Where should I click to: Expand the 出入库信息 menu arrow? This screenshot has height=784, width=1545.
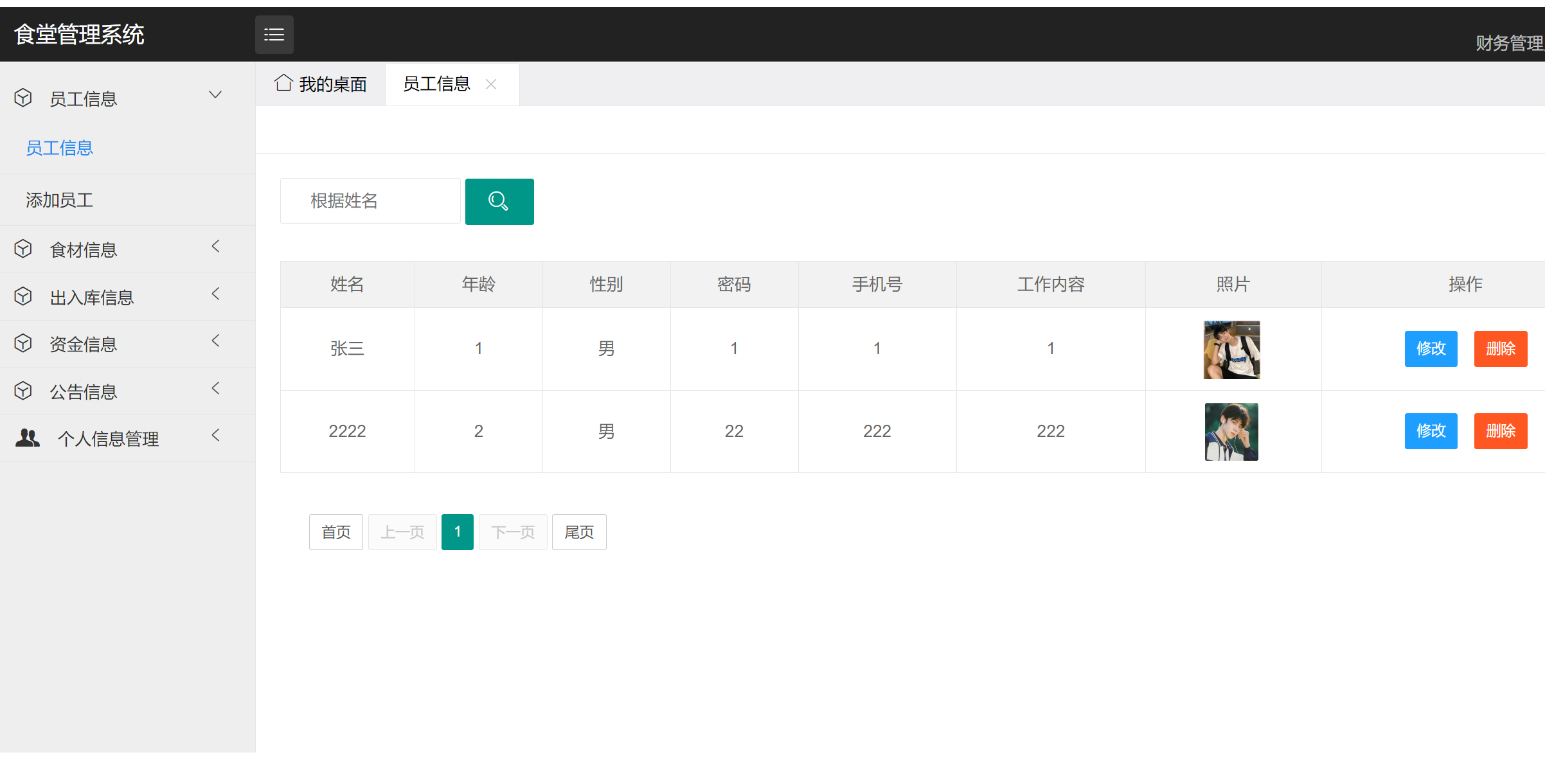tap(216, 294)
